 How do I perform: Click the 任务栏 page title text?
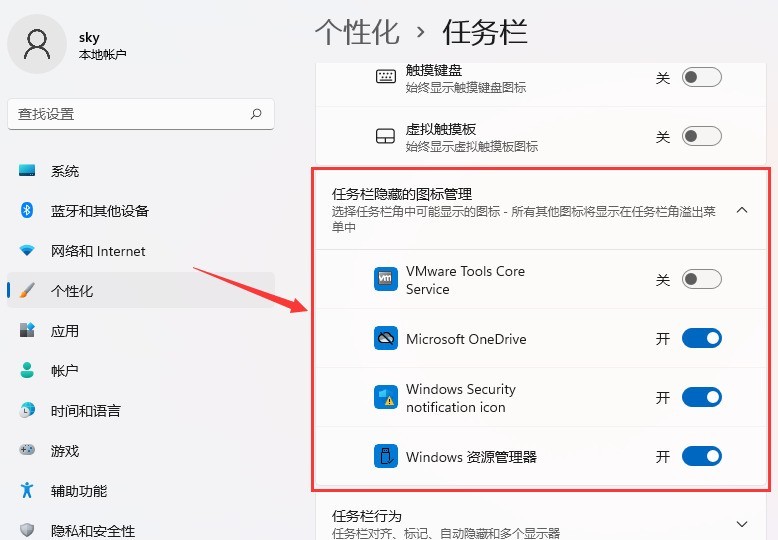(x=485, y=32)
